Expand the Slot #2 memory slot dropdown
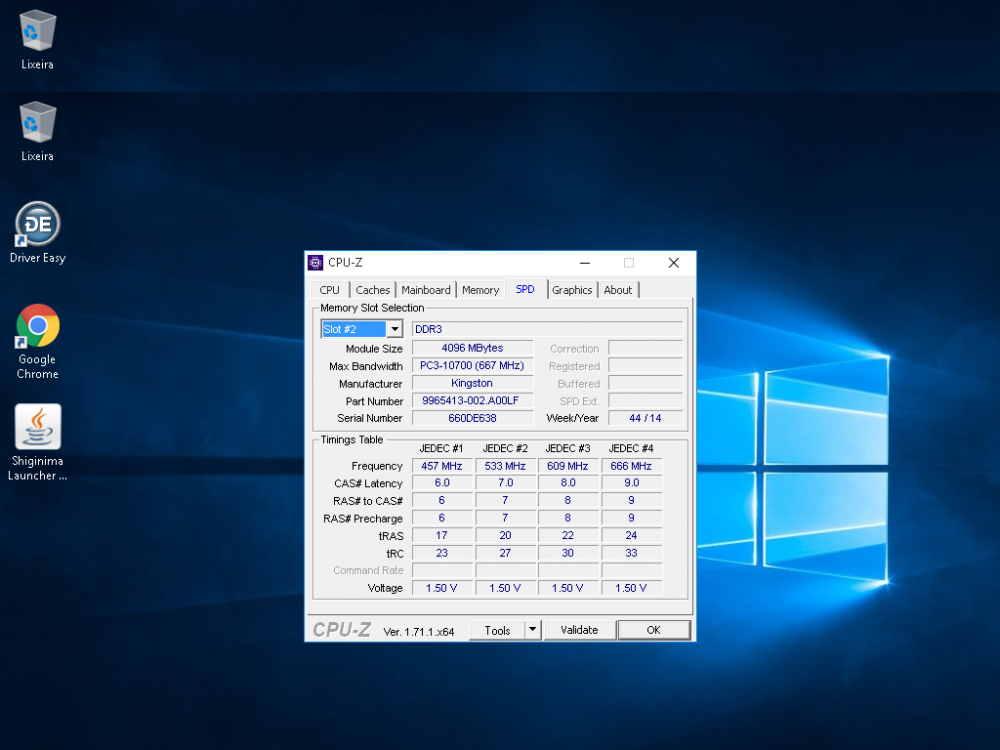The image size is (1000, 750). pos(394,329)
